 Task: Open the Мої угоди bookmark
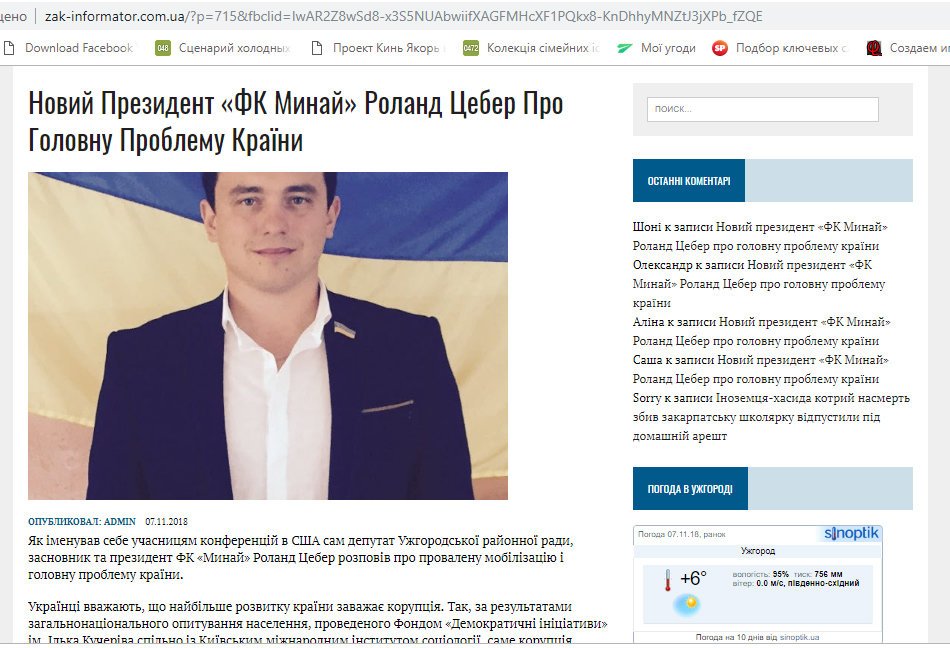656,48
